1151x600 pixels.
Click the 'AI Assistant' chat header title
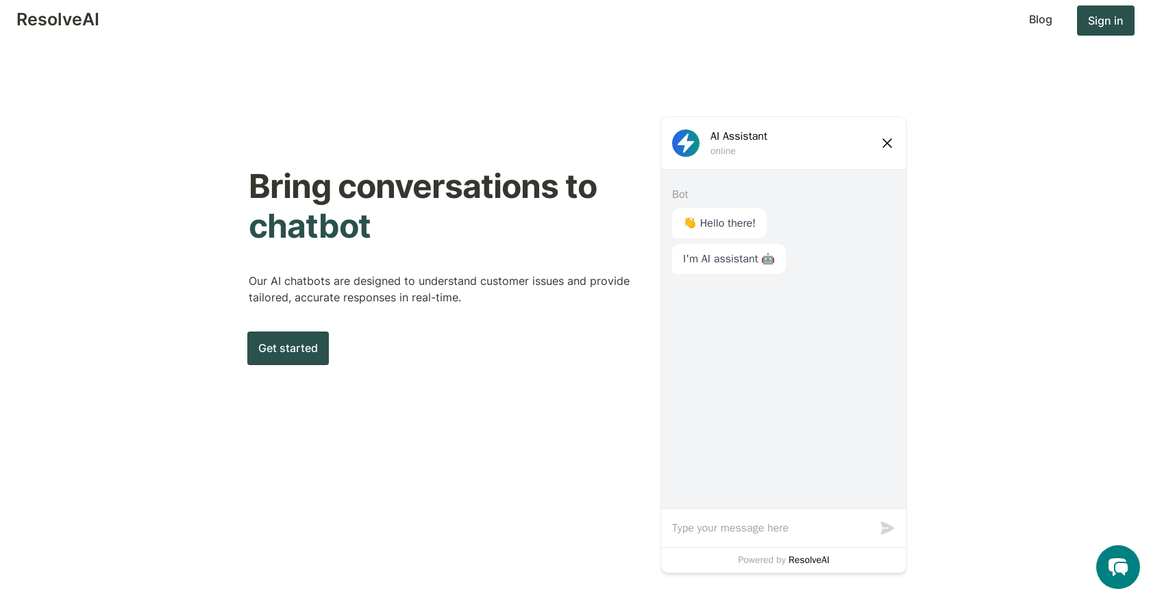coord(739,136)
